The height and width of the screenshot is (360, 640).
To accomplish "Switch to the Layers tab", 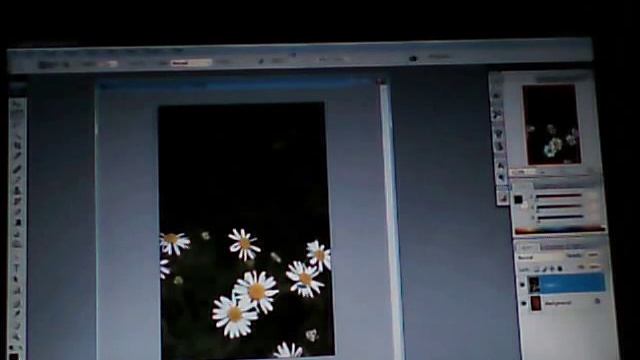I will [x=527, y=247].
